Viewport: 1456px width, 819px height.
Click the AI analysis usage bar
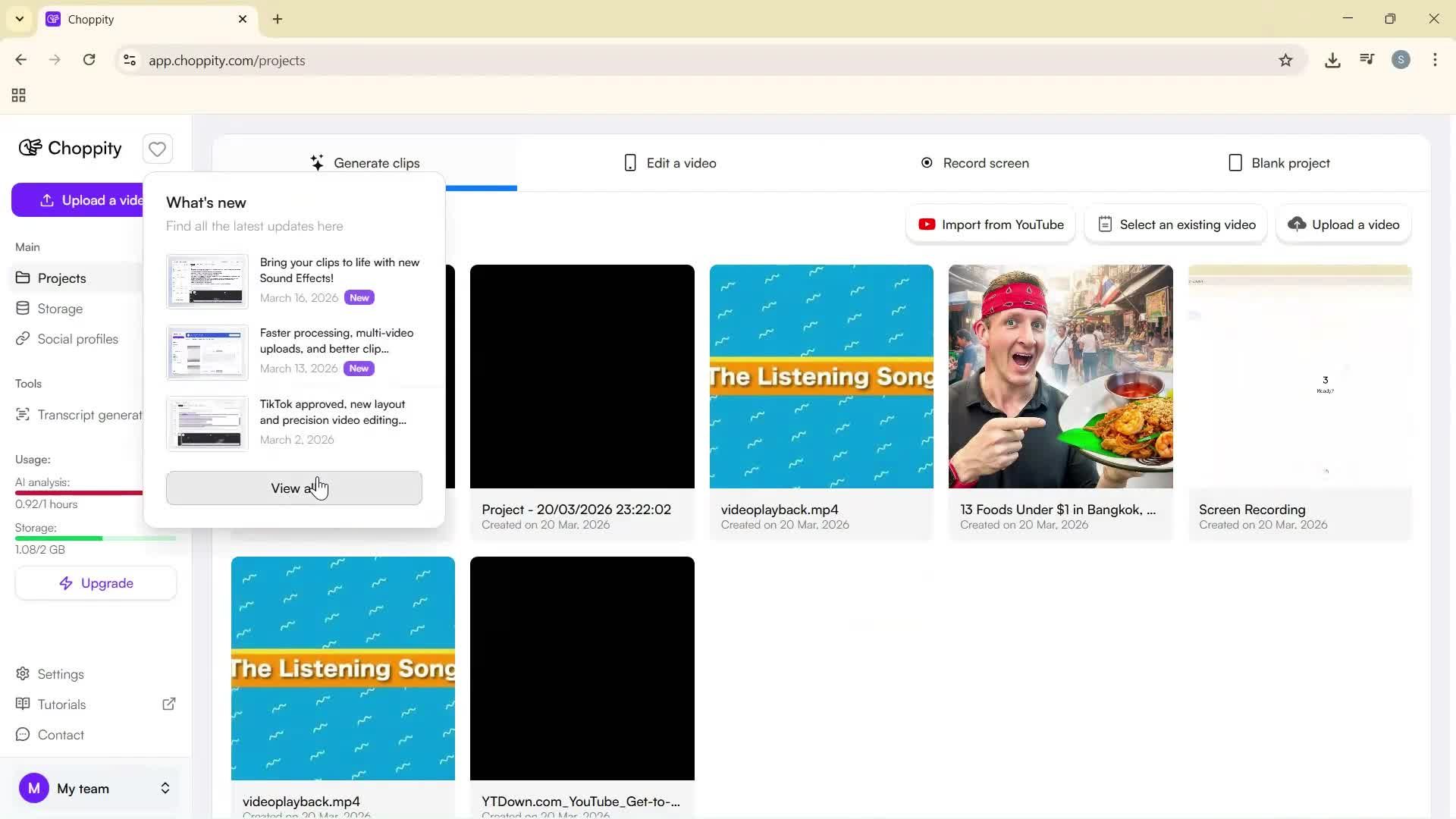click(79, 493)
